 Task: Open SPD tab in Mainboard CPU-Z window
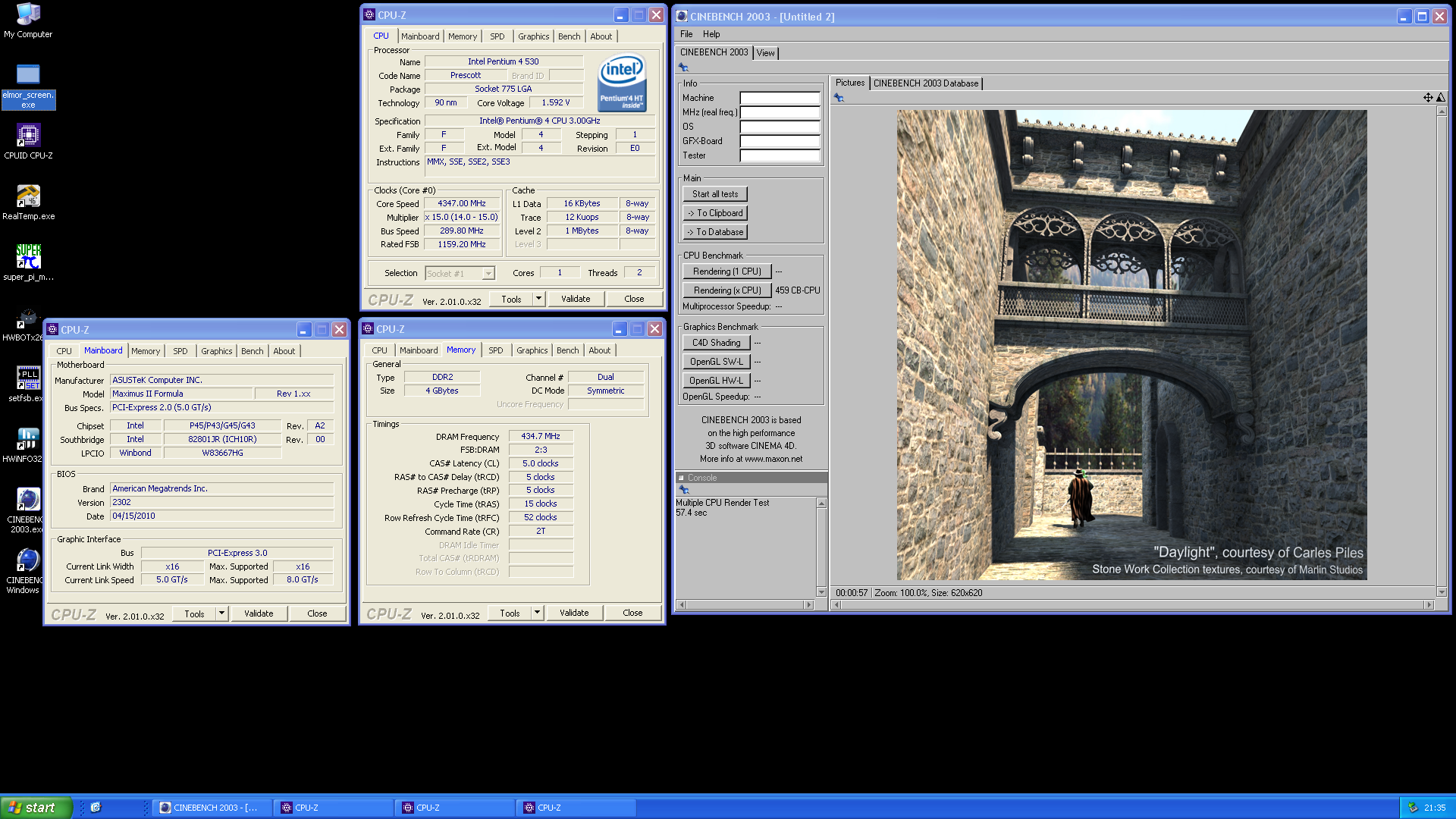coord(180,351)
